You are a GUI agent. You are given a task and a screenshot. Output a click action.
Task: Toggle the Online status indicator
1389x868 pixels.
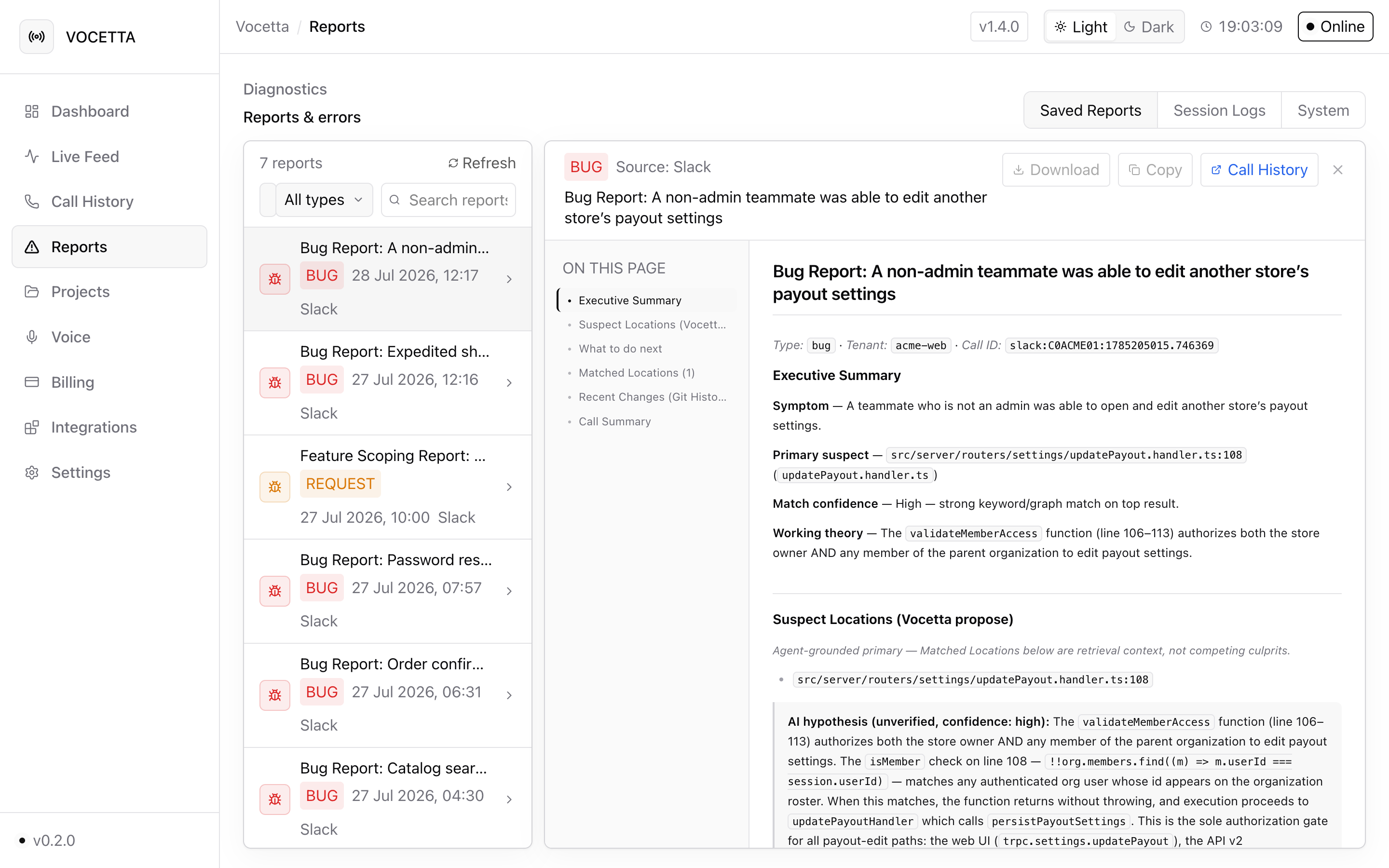click(x=1335, y=27)
